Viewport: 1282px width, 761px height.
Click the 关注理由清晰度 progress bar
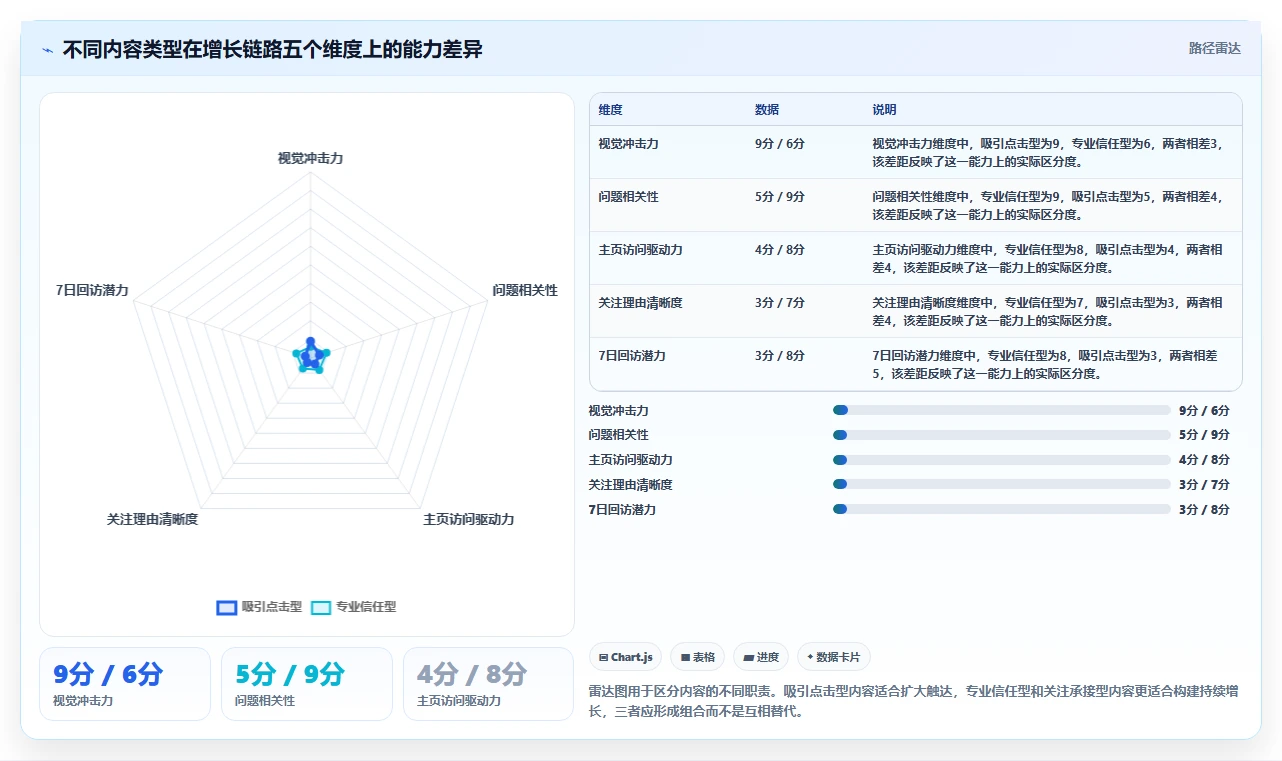1001,484
